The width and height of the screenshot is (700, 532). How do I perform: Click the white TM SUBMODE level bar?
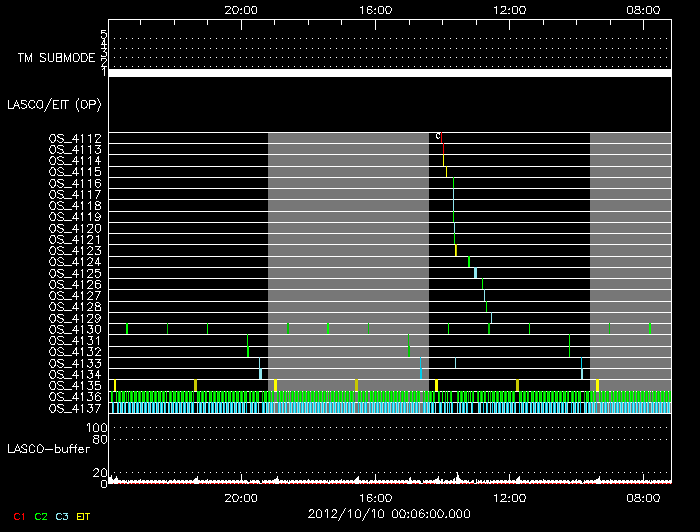389,73
